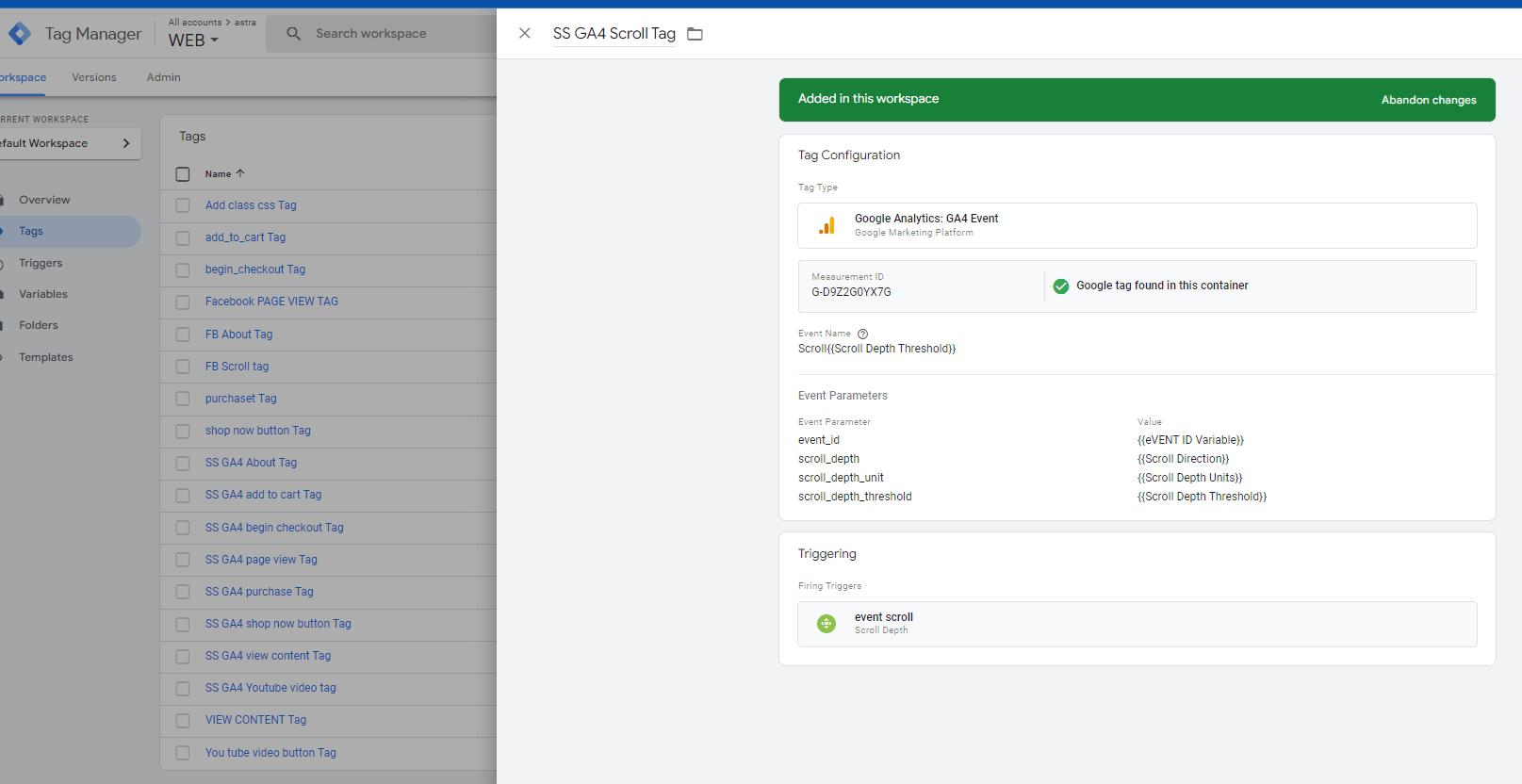Open the Facebook PAGE VIEW TAG
The image size is (1522, 784).
[x=271, y=302]
